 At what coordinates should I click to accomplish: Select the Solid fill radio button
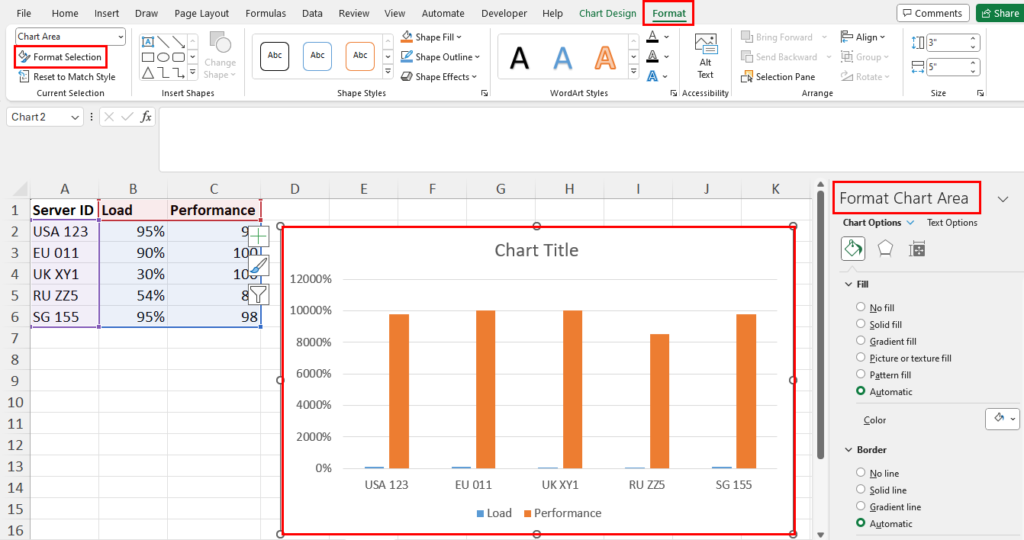(861, 324)
